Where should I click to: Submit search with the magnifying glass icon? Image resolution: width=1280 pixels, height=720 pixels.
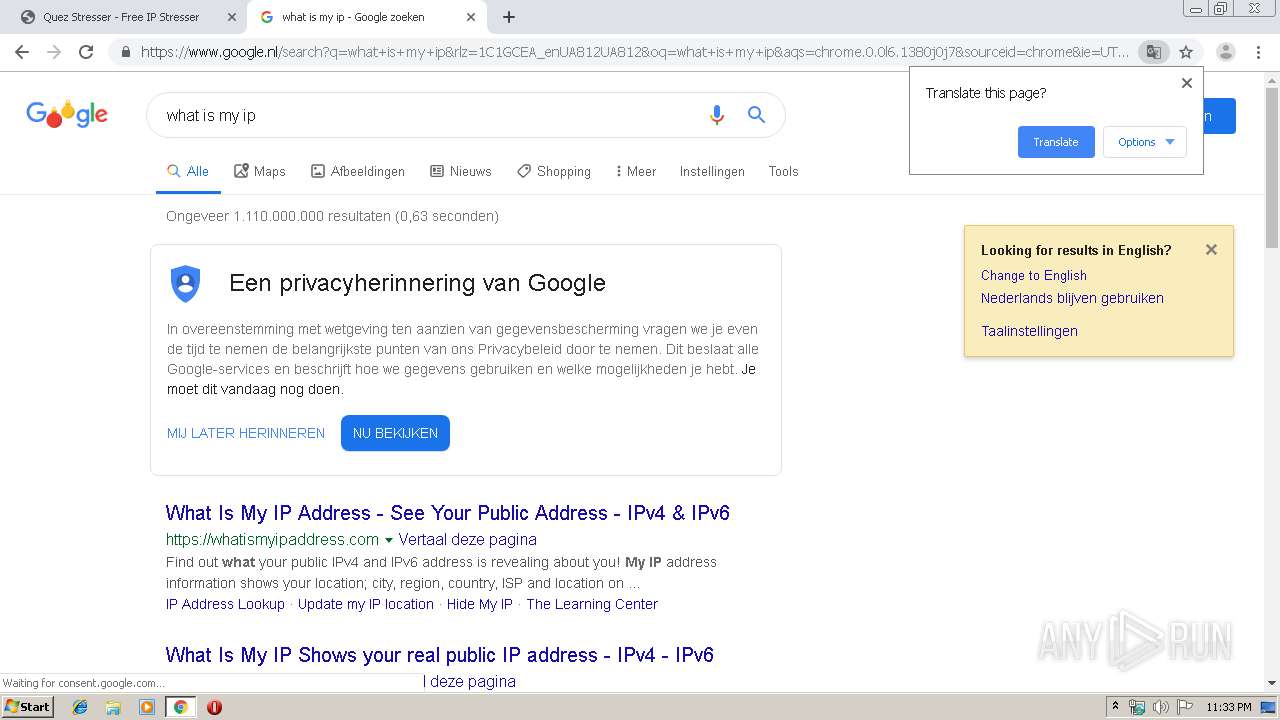pyautogui.click(x=756, y=115)
